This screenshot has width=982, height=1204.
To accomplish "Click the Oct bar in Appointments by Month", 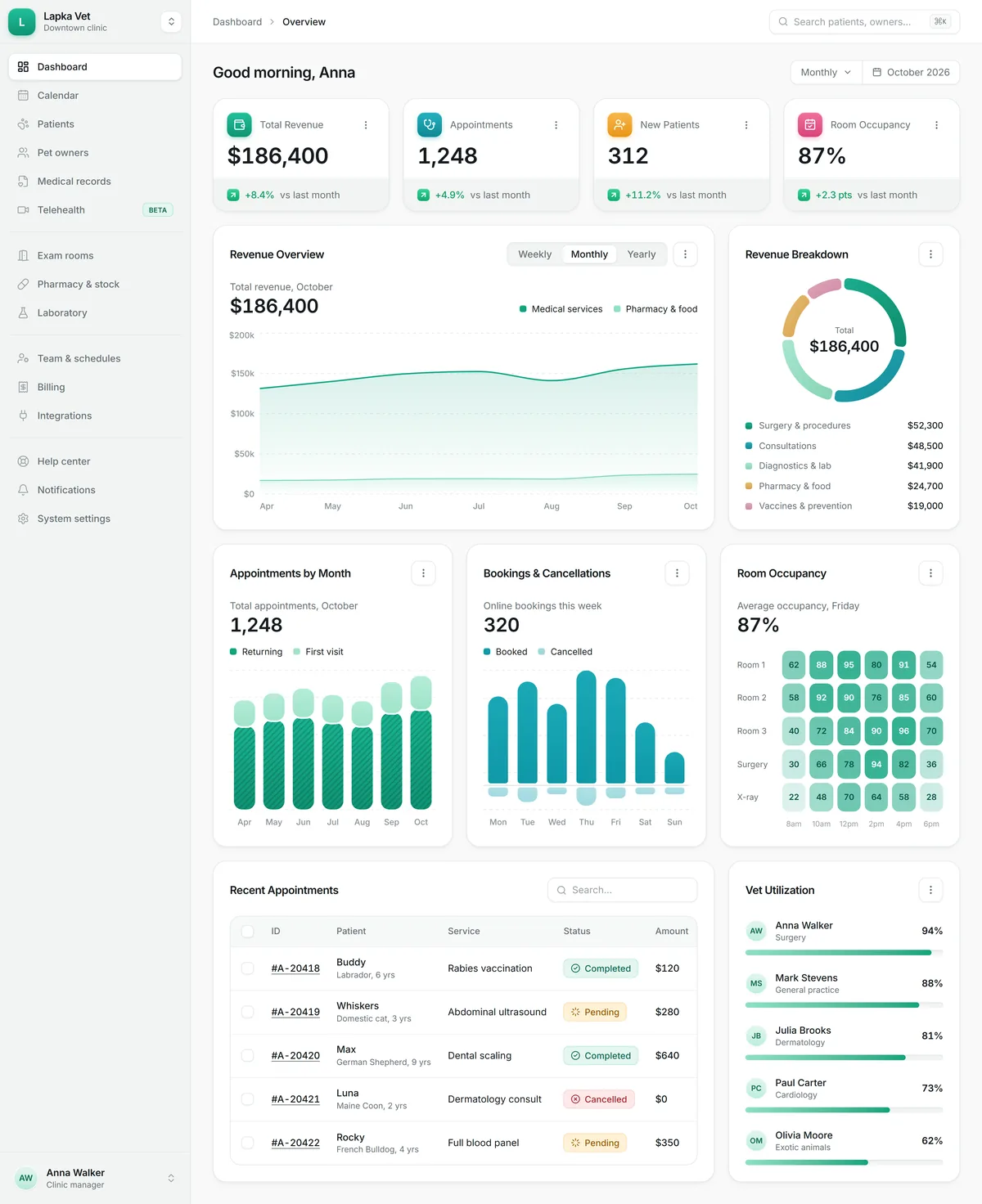I will click(421, 743).
